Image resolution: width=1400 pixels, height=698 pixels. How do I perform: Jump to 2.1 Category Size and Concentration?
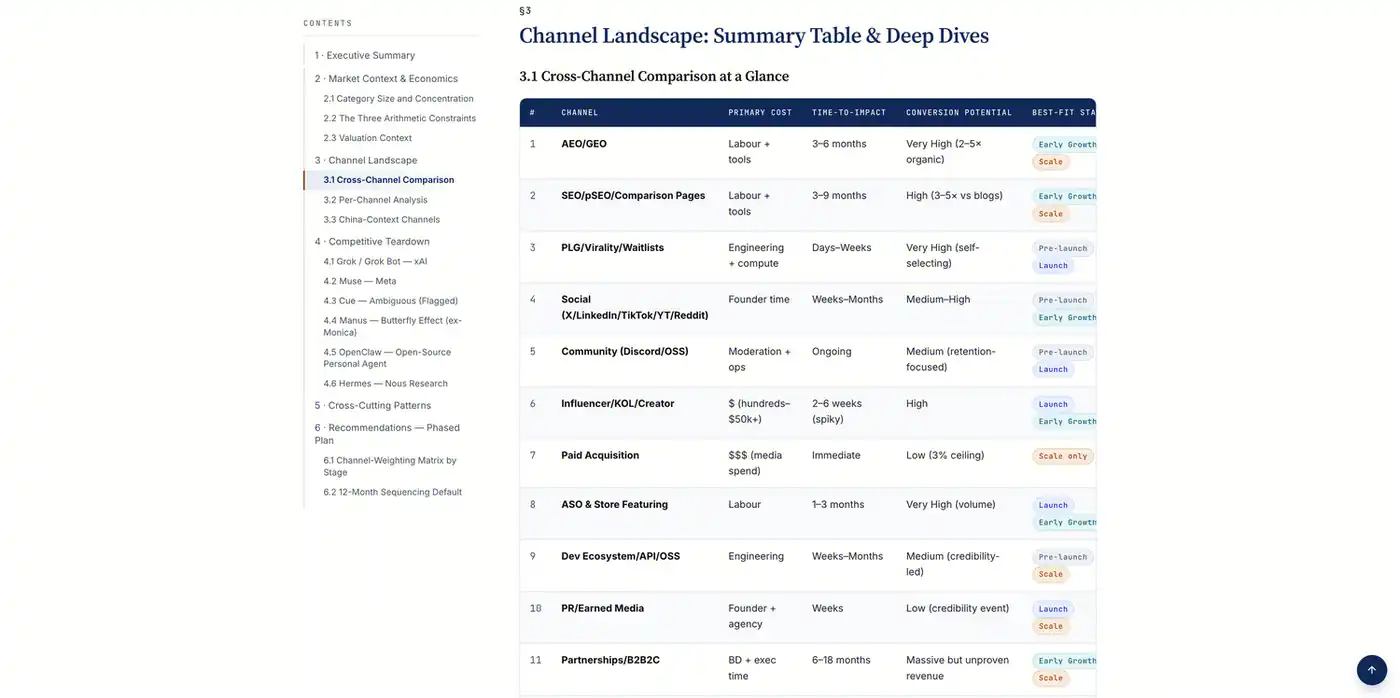click(398, 98)
